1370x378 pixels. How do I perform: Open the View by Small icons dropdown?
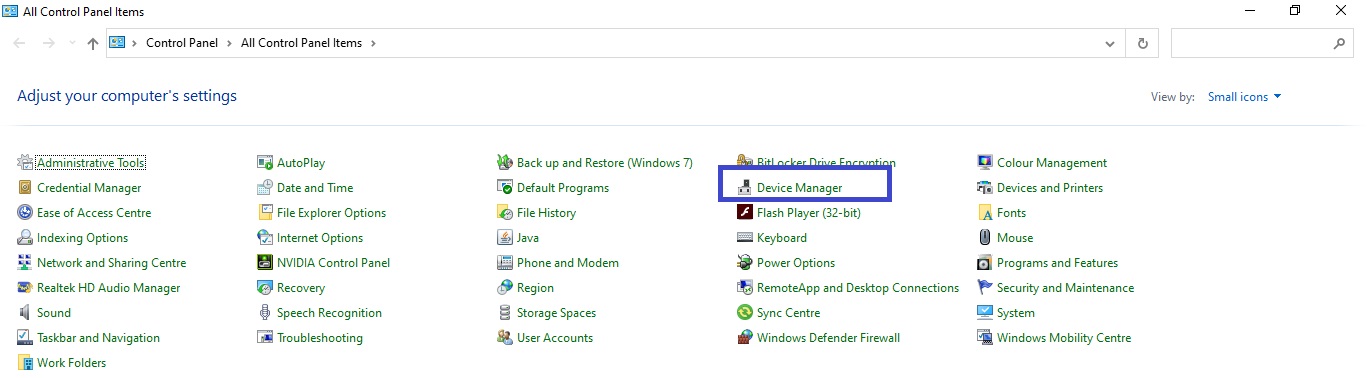pyautogui.click(x=1245, y=97)
